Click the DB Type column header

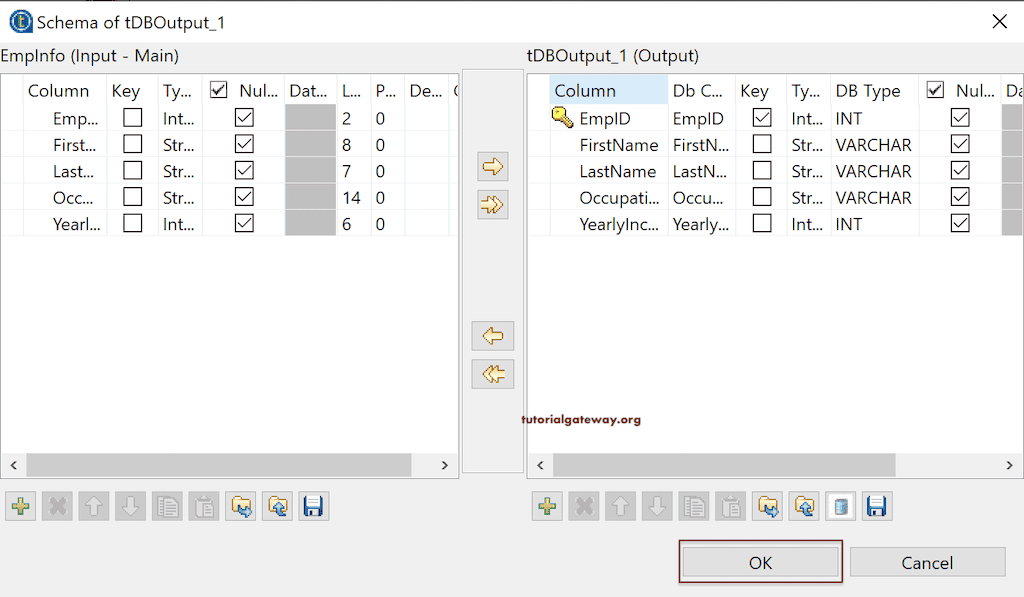tap(868, 91)
